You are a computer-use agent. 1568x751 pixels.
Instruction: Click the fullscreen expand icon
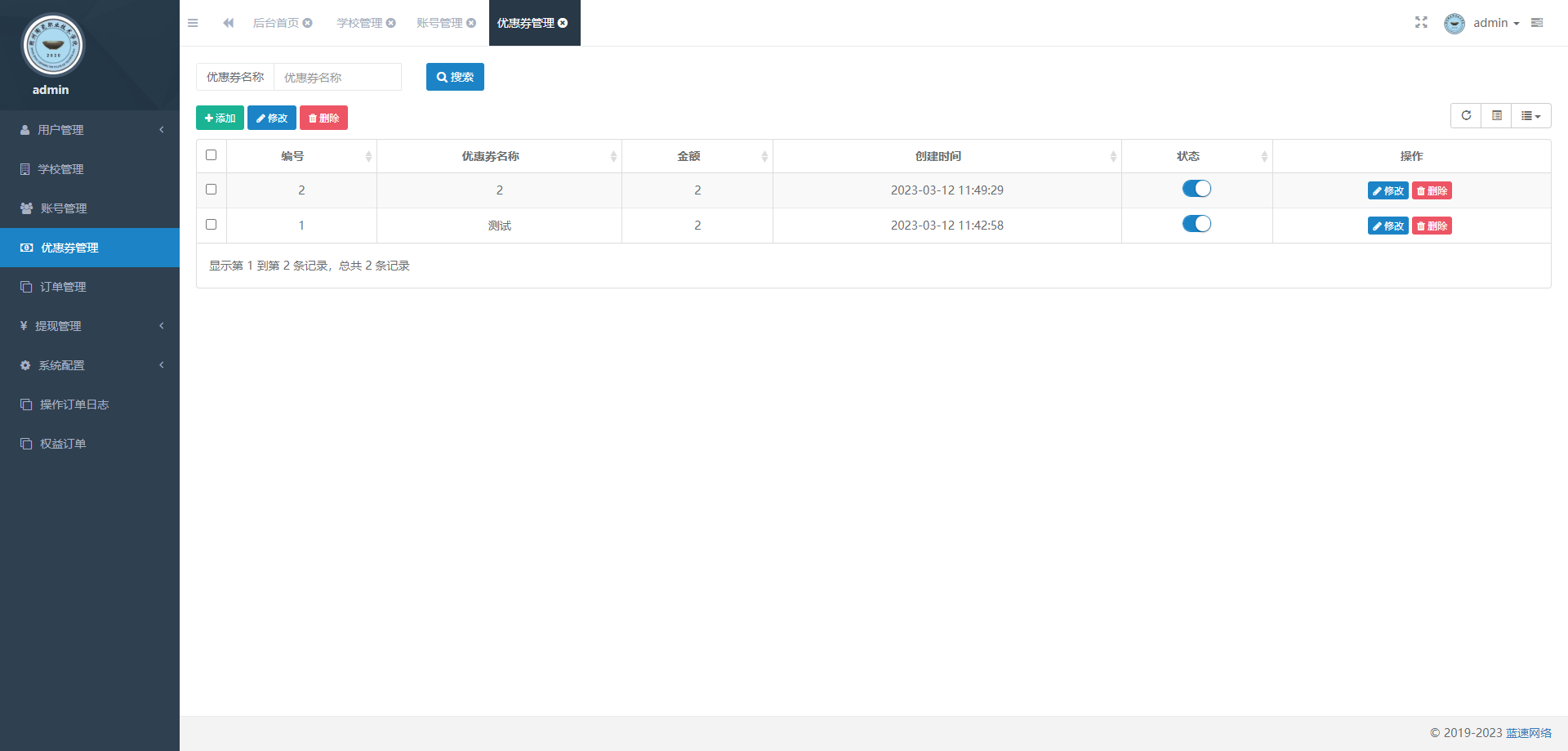(1421, 23)
